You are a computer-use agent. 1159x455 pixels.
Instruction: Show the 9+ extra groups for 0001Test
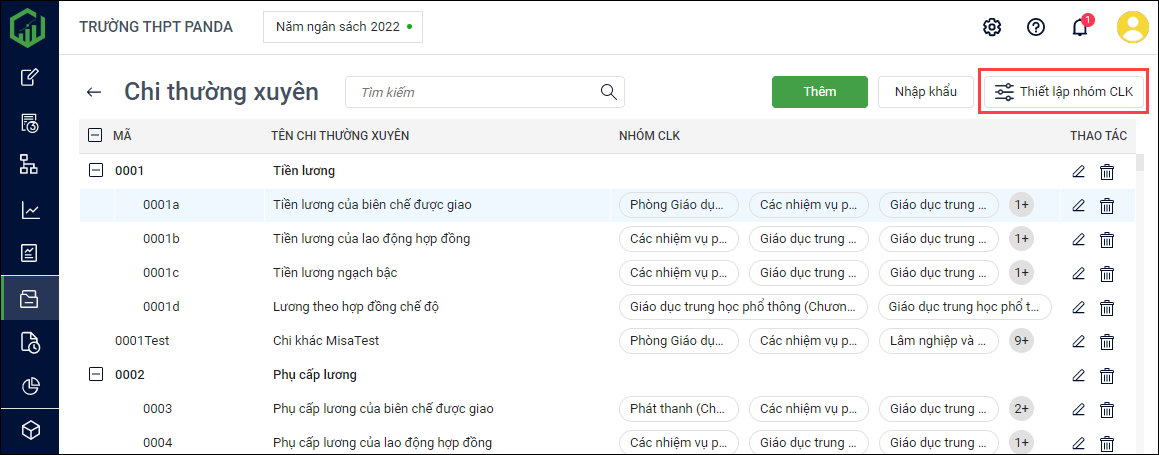(1021, 341)
